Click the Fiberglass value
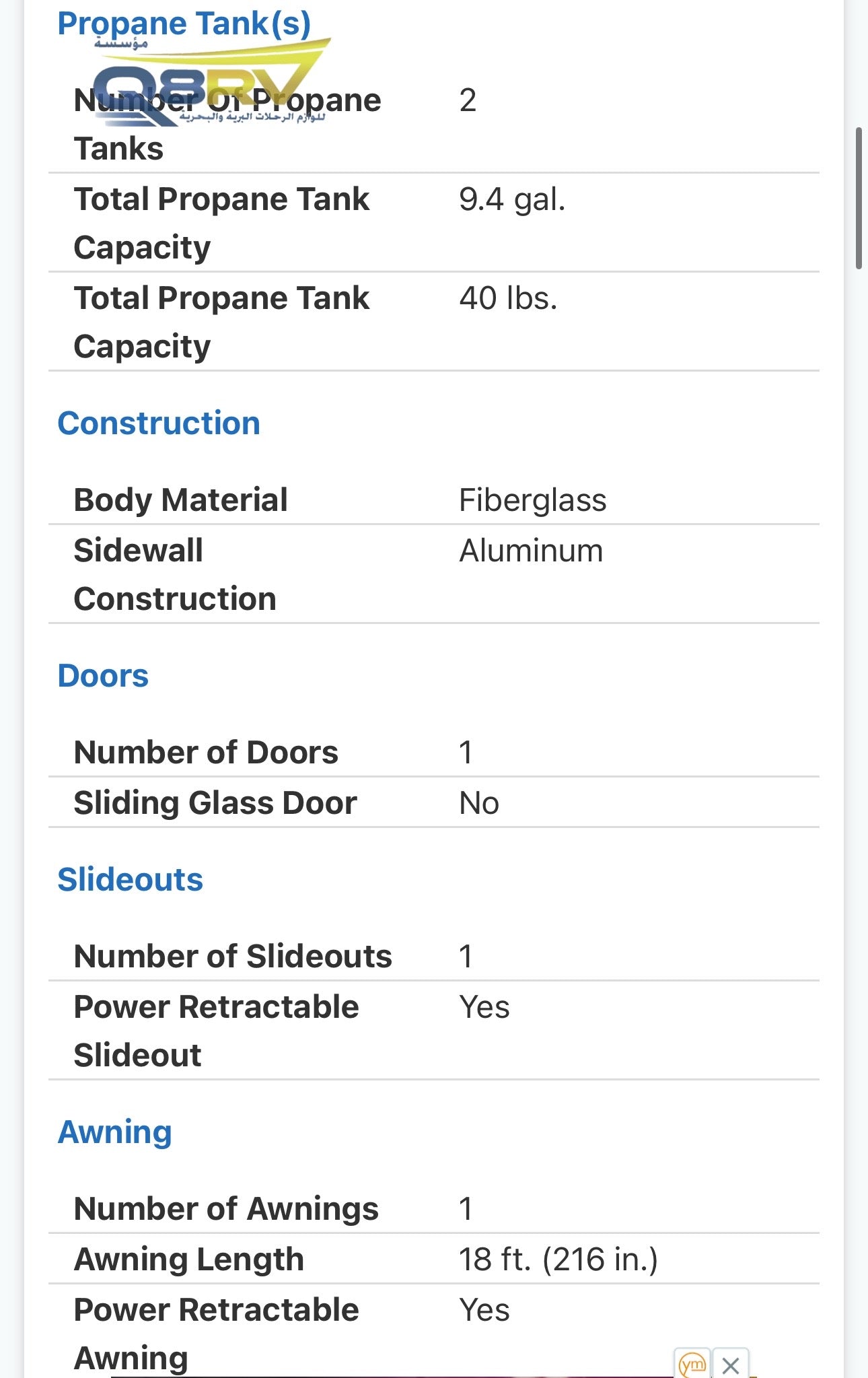This screenshot has height=1378, width=868. (x=532, y=501)
